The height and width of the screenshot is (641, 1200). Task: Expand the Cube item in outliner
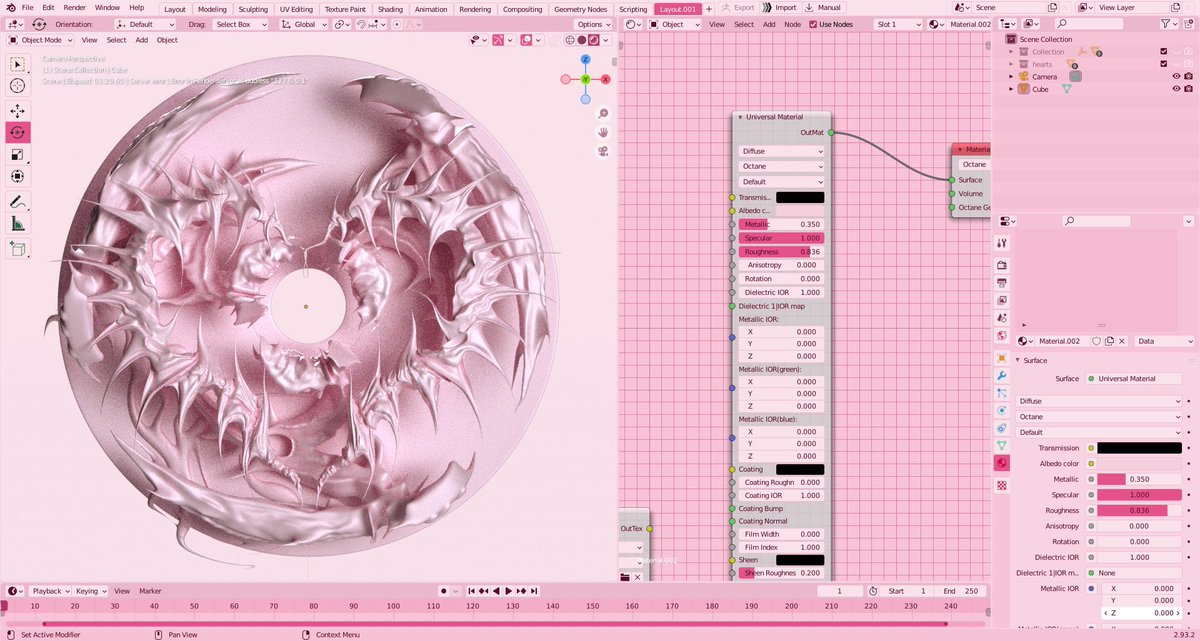click(x=1012, y=89)
